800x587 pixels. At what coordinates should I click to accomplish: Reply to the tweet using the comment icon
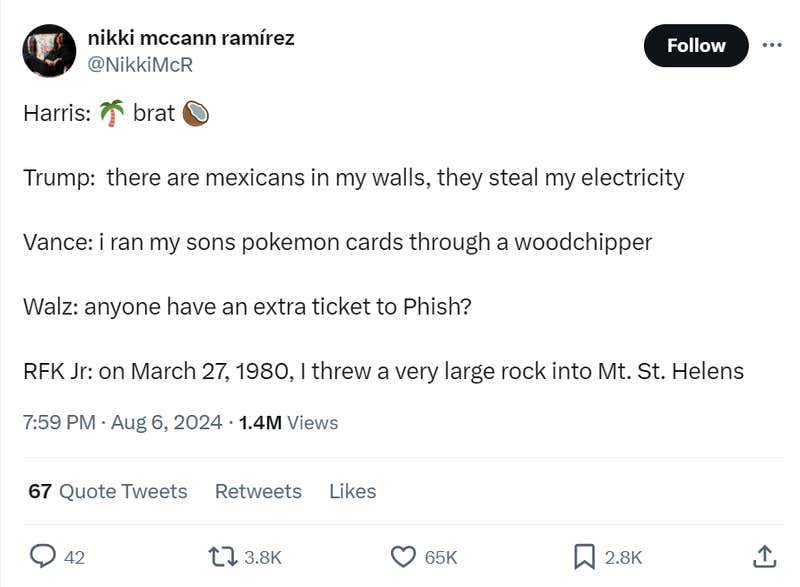pos(42,557)
